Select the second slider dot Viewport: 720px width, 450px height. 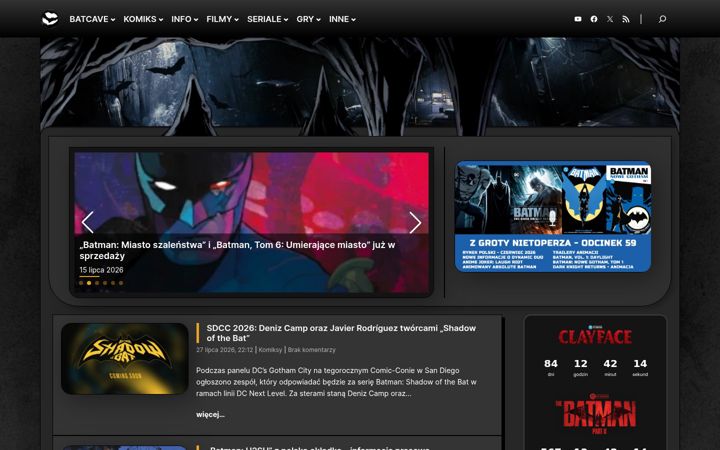(89, 283)
